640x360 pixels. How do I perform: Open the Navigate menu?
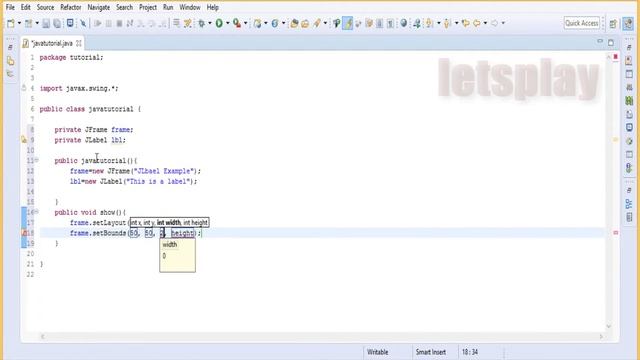tap(98, 7)
